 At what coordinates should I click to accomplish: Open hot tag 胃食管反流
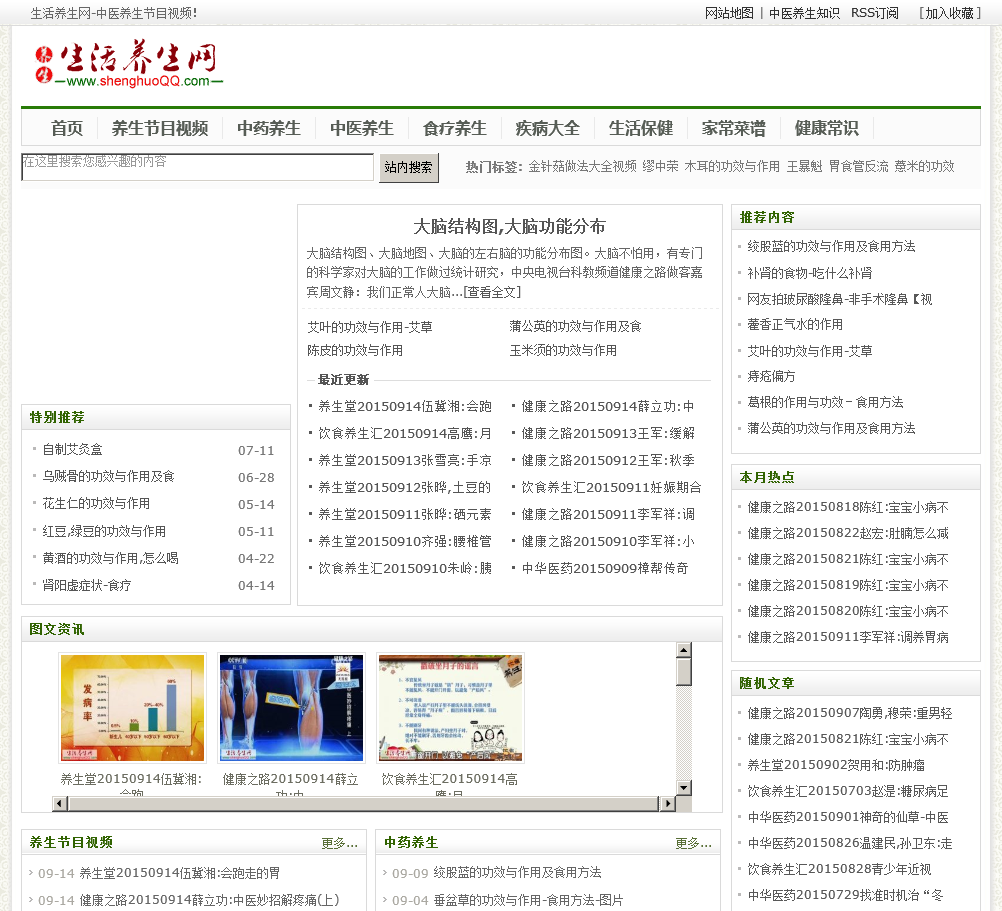tap(858, 167)
